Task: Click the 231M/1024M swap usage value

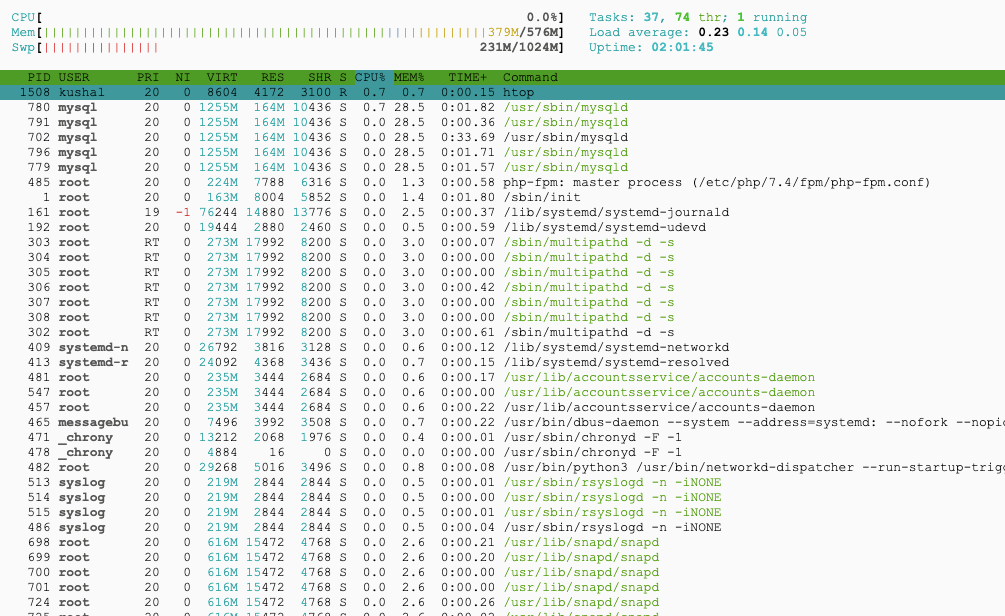Action: (519, 47)
